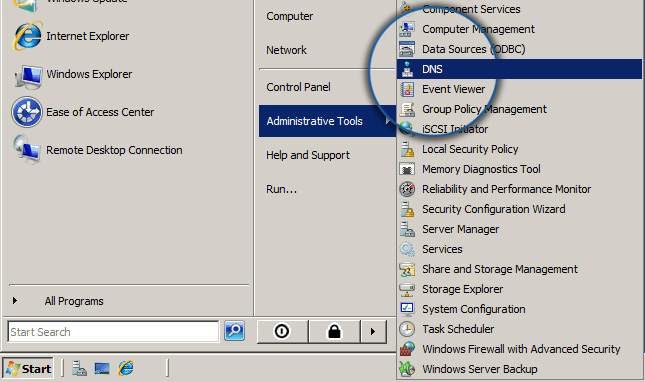Click the System Configuration icon
The image size is (645, 382).
(407, 309)
